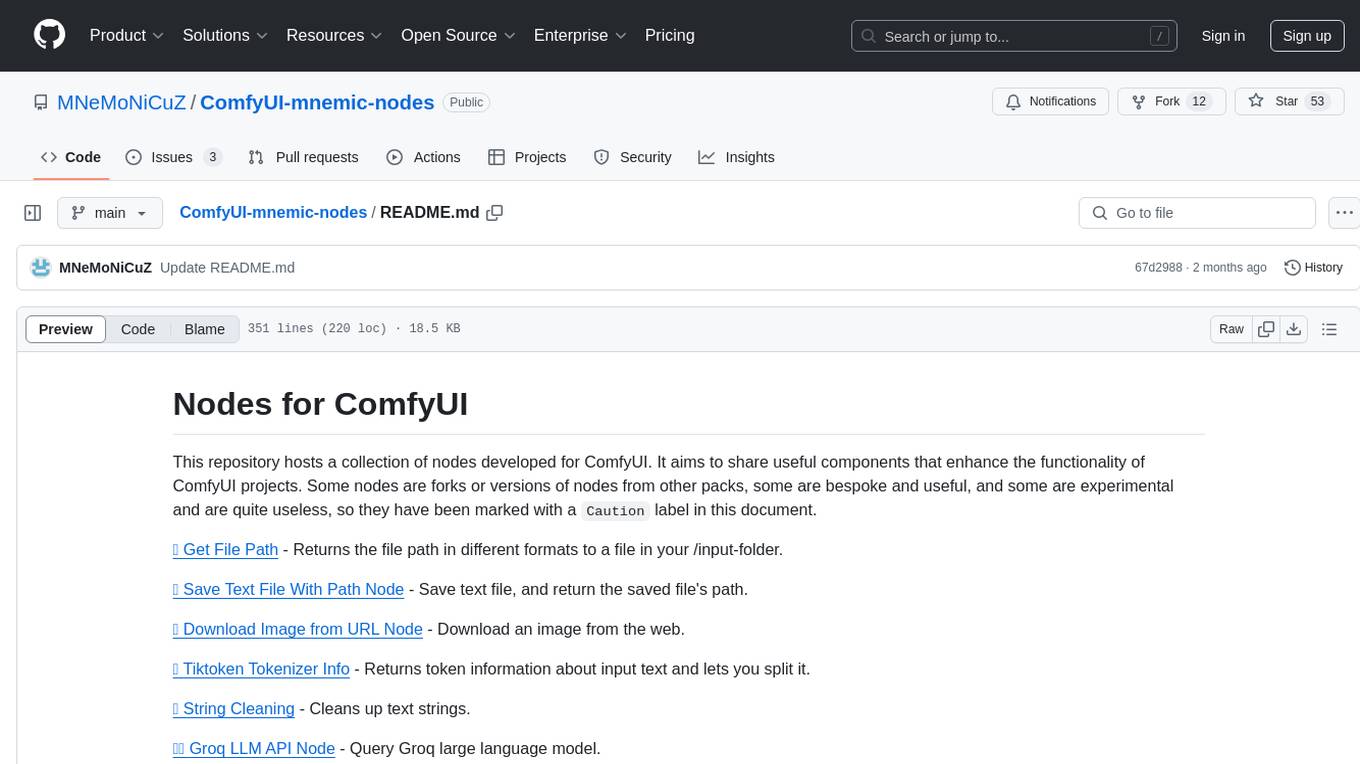Select the Blame view
This screenshot has height=764, width=1360.
[x=204, y=329]
